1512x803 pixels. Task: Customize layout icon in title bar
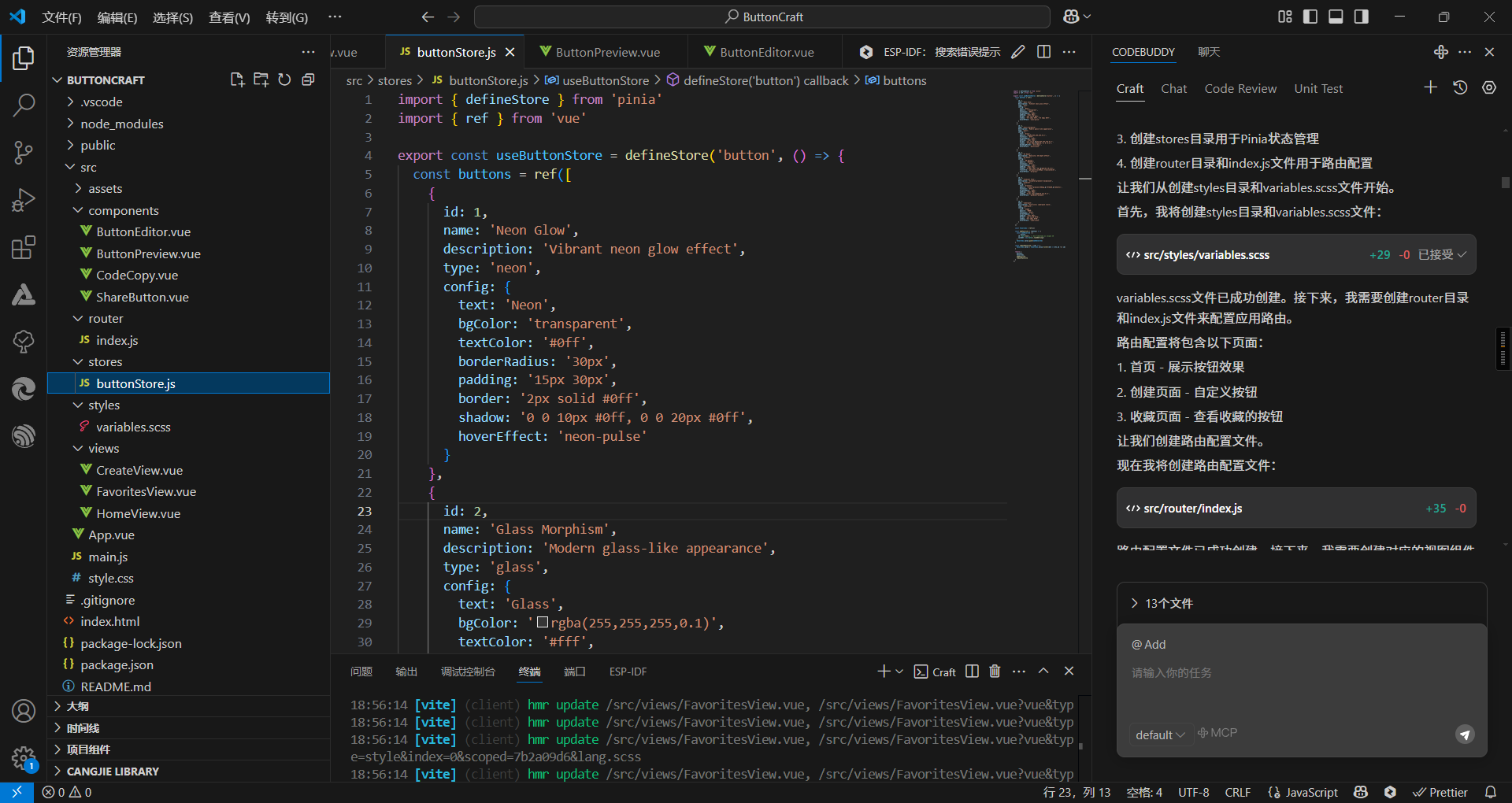1285,17
